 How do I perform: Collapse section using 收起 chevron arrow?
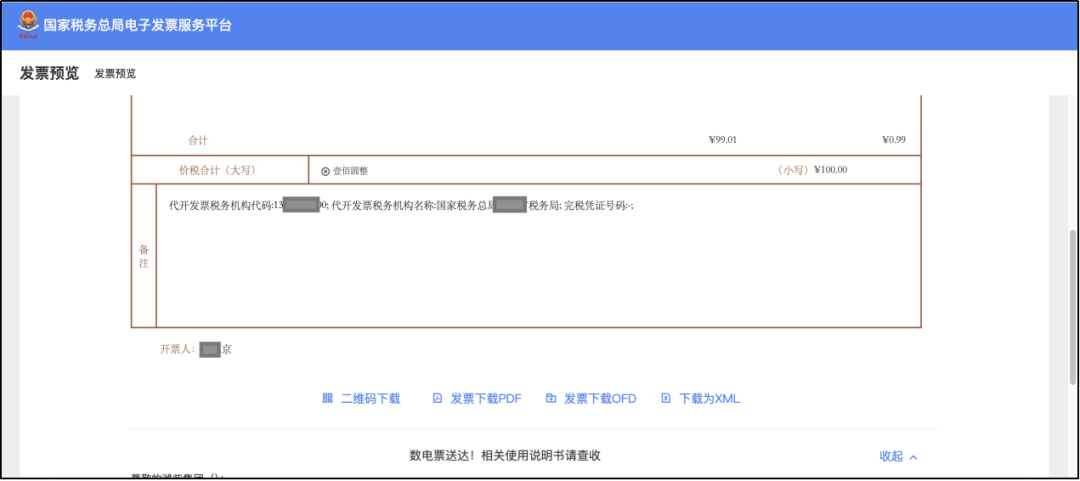913,457
